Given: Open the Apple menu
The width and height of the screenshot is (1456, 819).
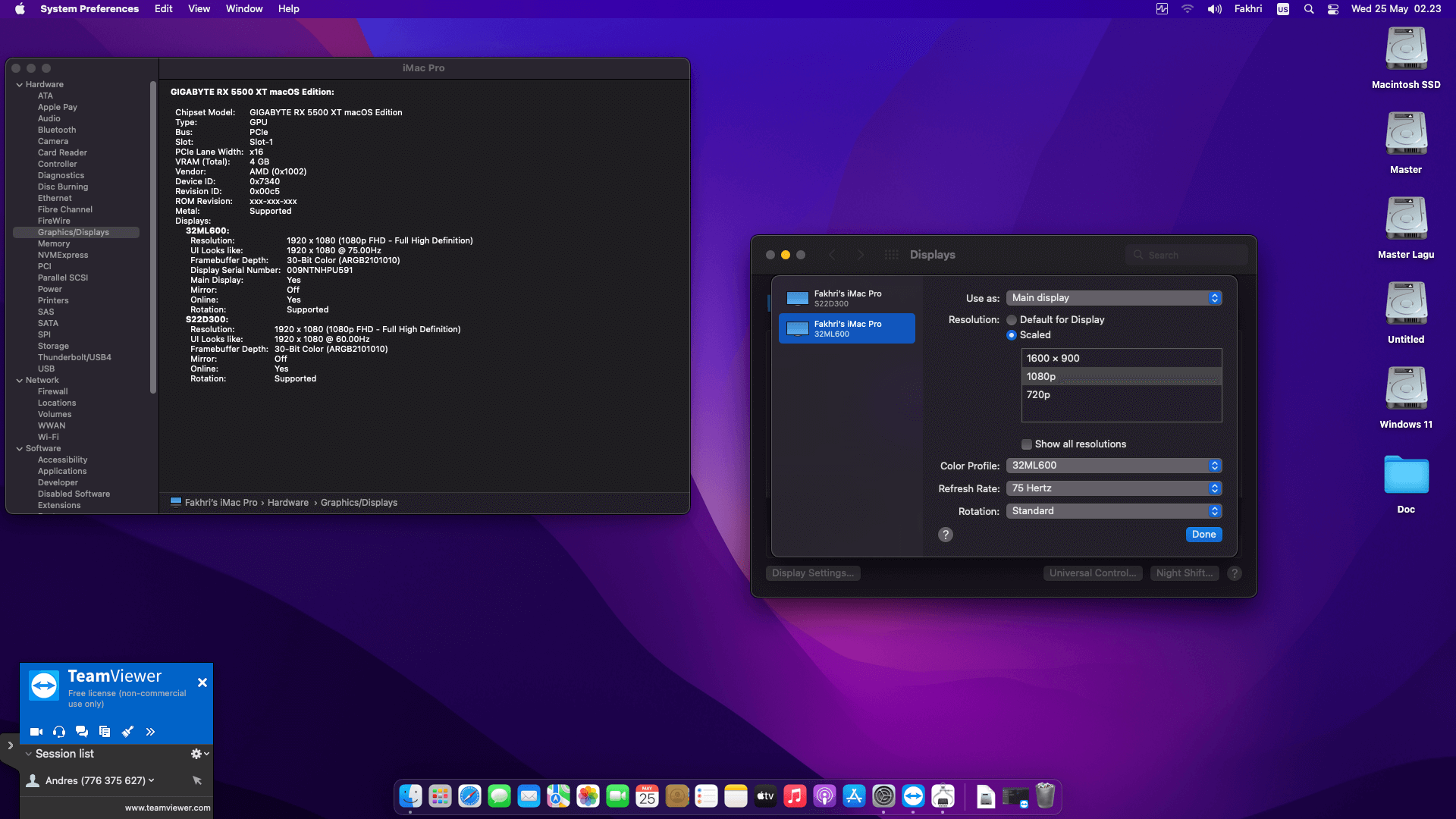Looking at the screenshot, I should click(20, 9).
